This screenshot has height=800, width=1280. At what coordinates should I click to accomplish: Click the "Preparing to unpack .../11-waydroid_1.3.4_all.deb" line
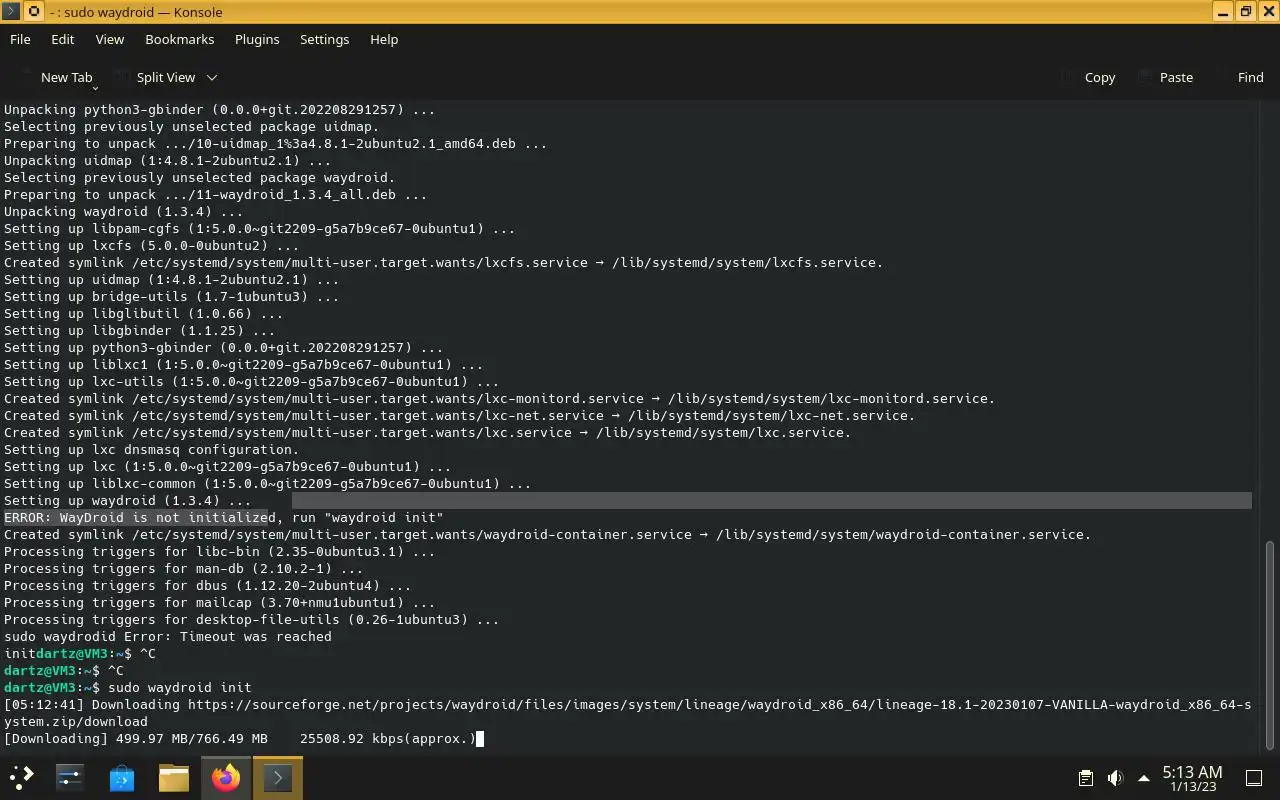[x=216, y=194]
